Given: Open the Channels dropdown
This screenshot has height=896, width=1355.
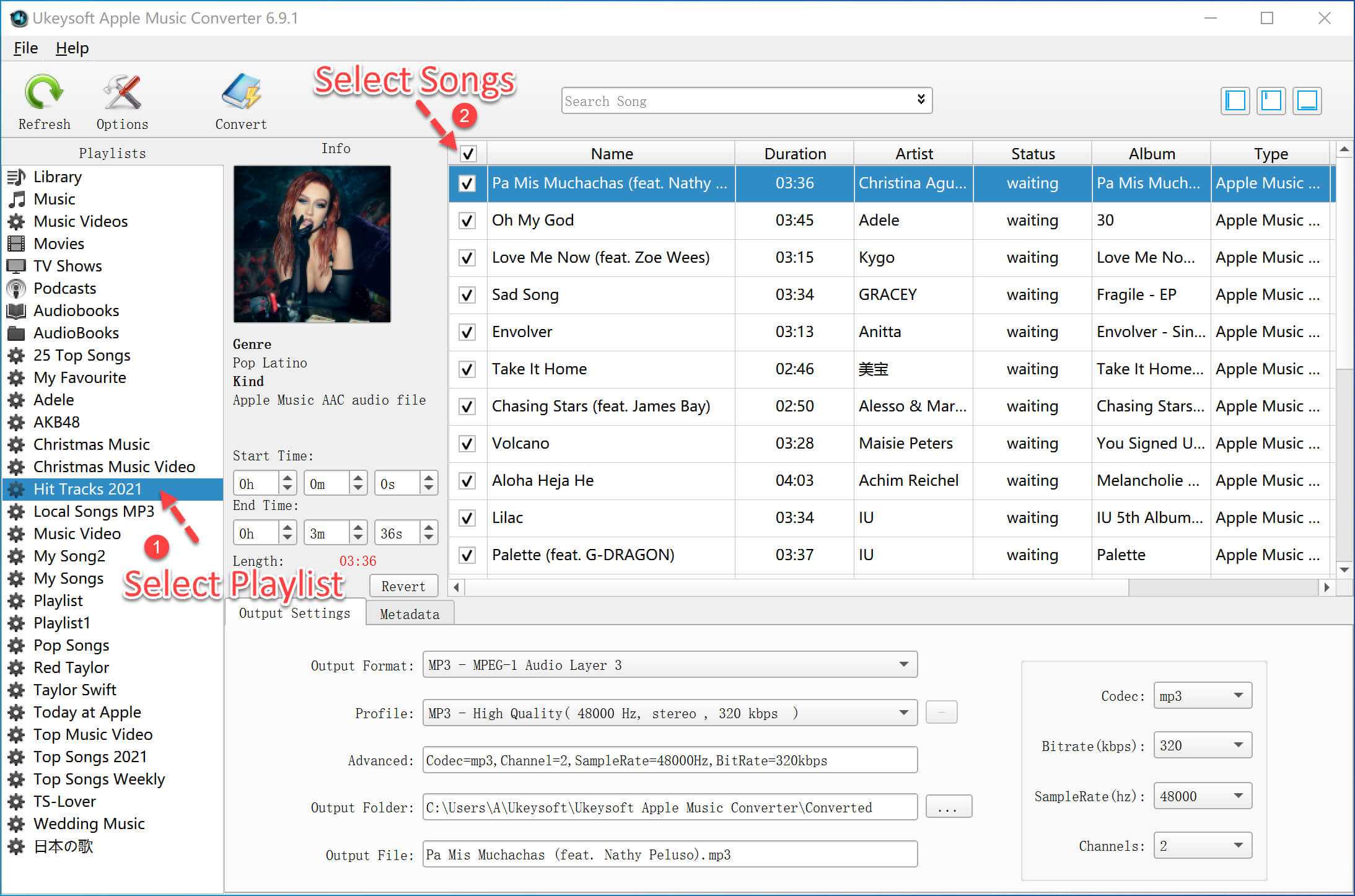Looking at the screenshot, I should point(1203,846).
